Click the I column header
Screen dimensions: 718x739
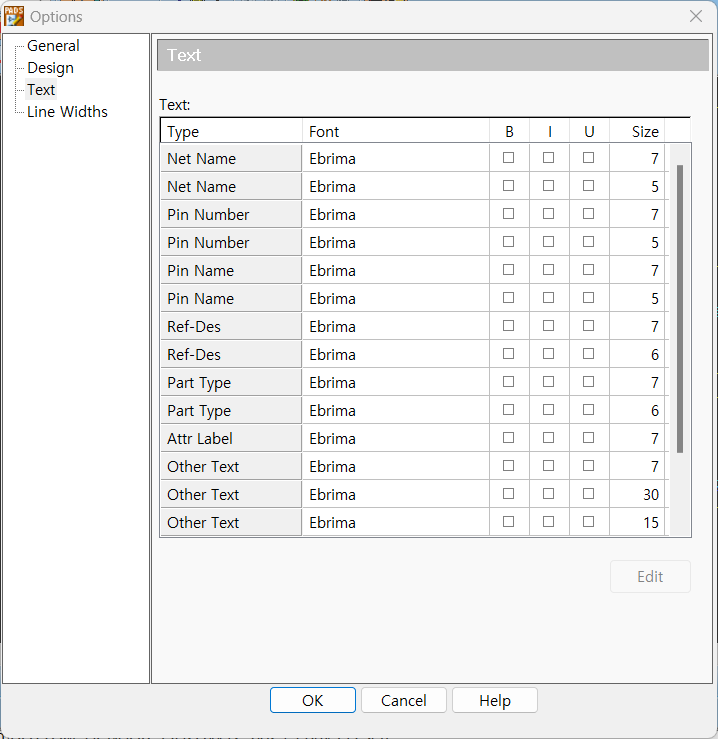pyautogui.click(x=550, y=131)
